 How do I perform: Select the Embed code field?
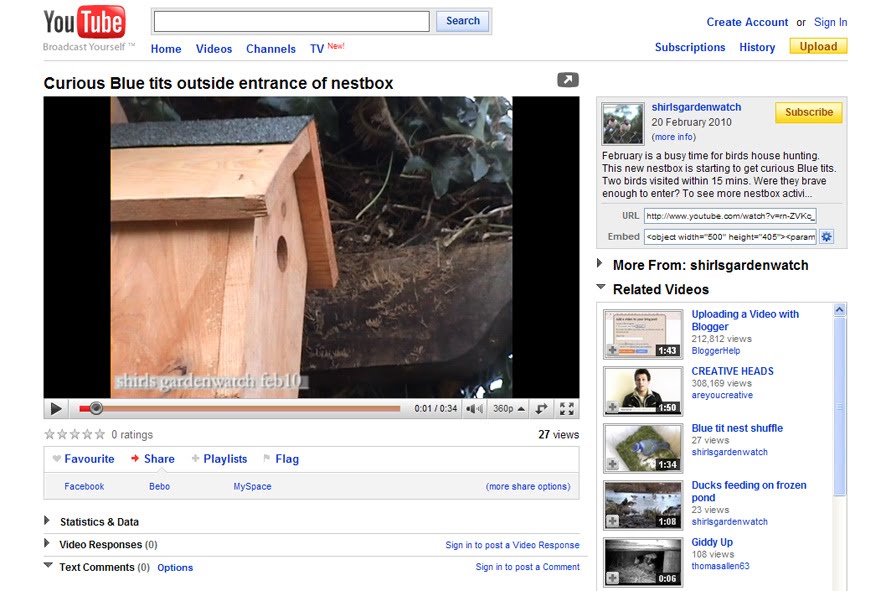pyautogui.click(x=729, y=237)
